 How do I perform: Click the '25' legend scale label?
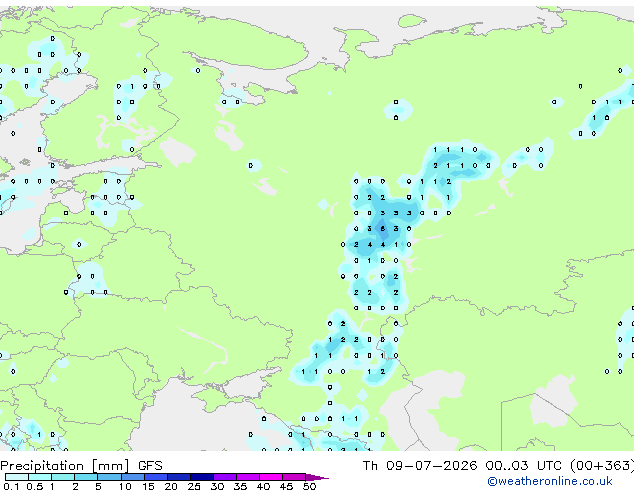[194, 486]
